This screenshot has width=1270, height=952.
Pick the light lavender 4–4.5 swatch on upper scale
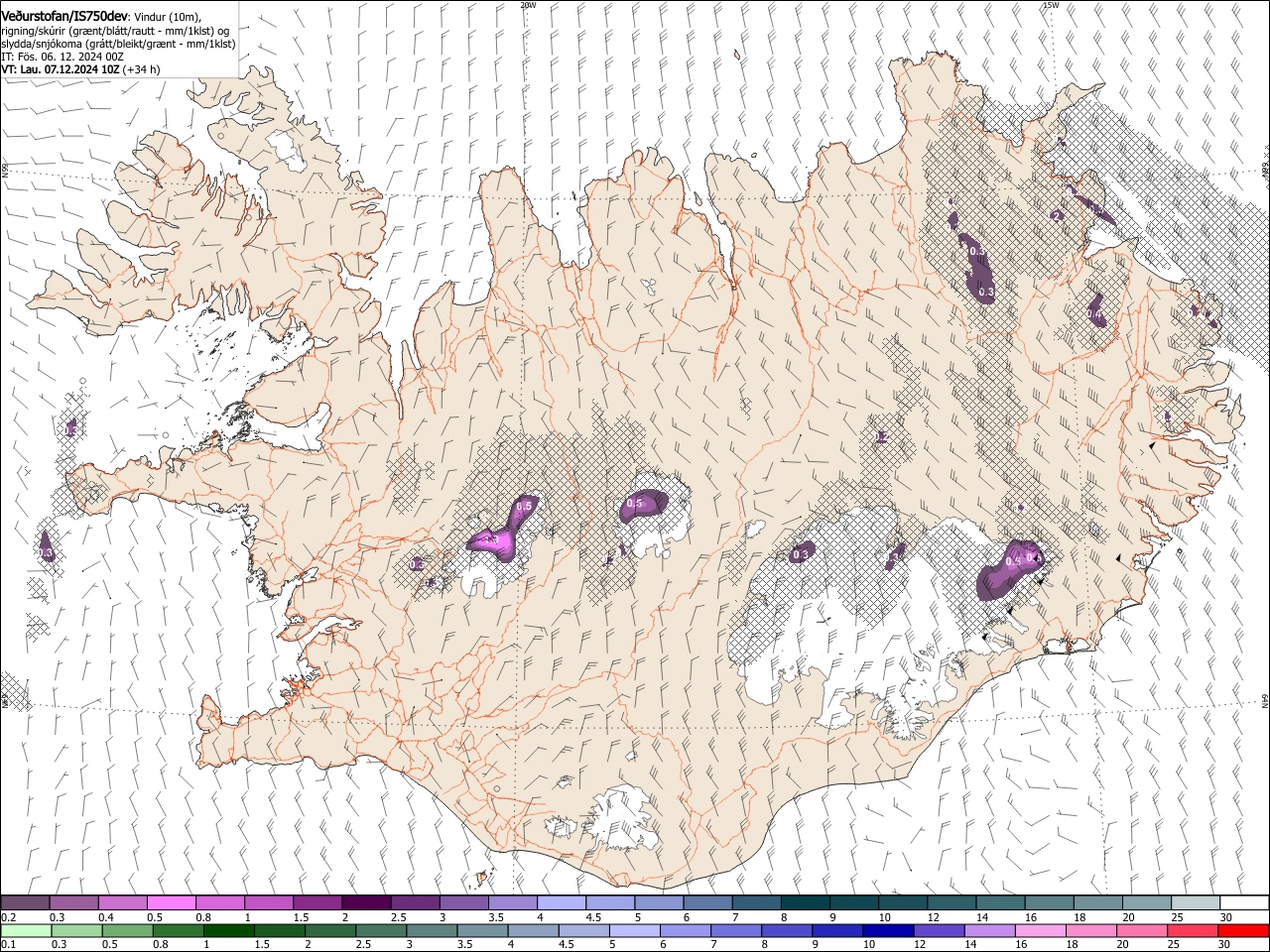562,903
